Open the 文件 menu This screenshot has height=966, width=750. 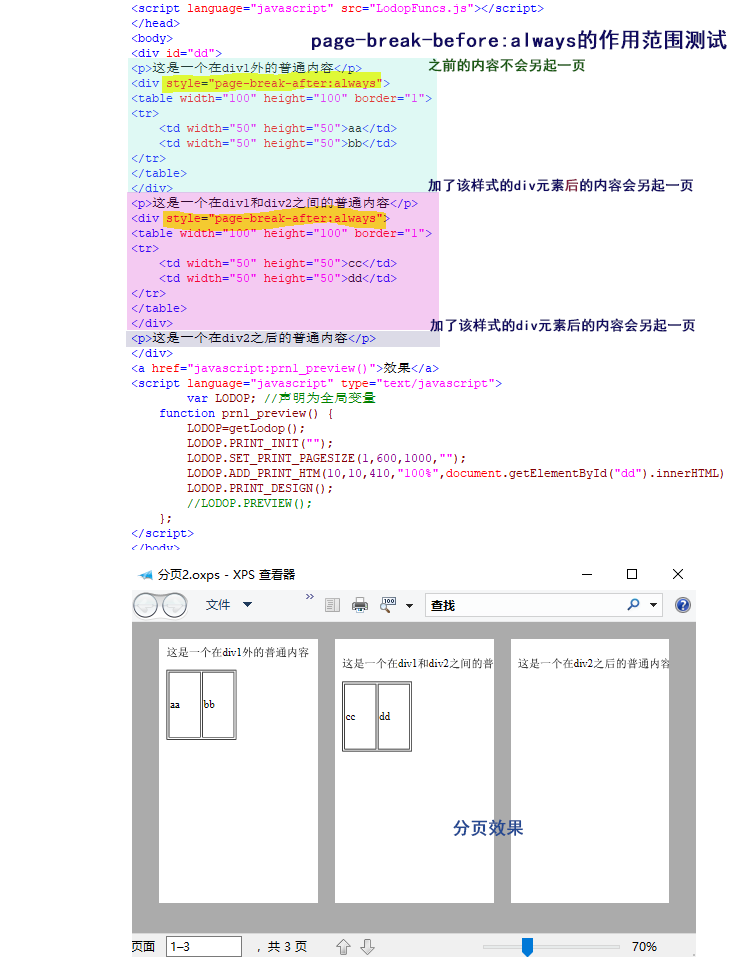coord(228,605)
